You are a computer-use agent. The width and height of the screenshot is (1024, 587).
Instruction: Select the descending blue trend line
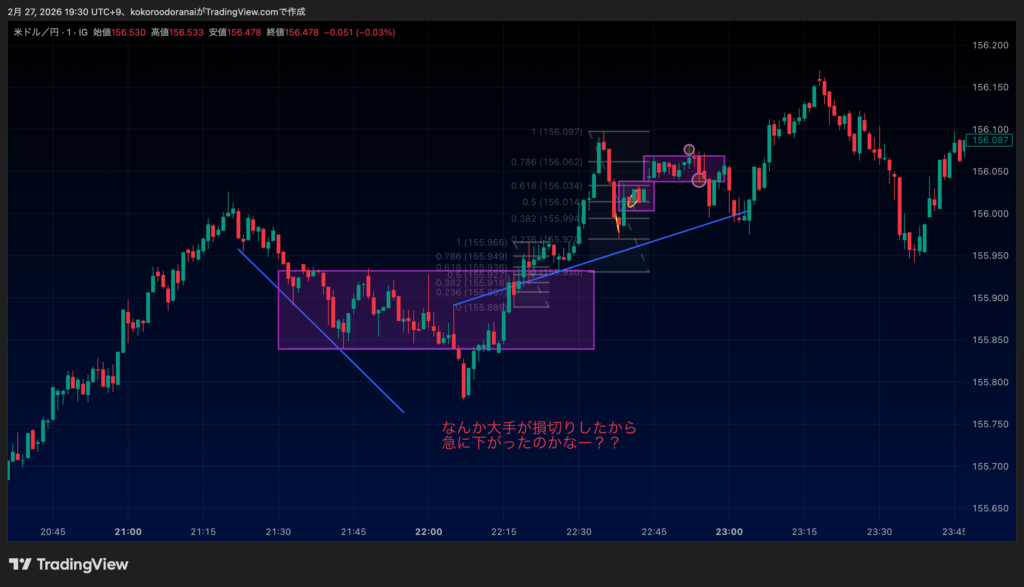point(320,330)
